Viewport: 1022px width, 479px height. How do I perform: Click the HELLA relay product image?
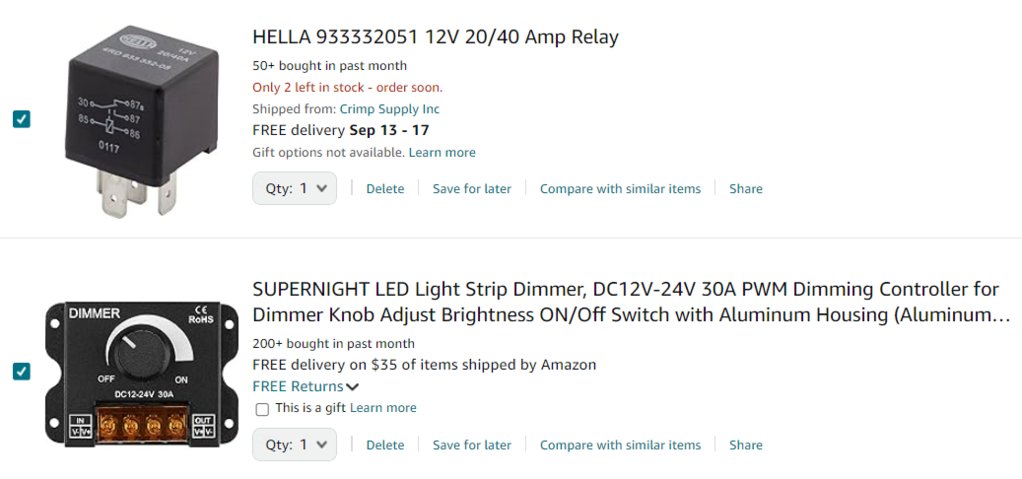click(141, 121)
